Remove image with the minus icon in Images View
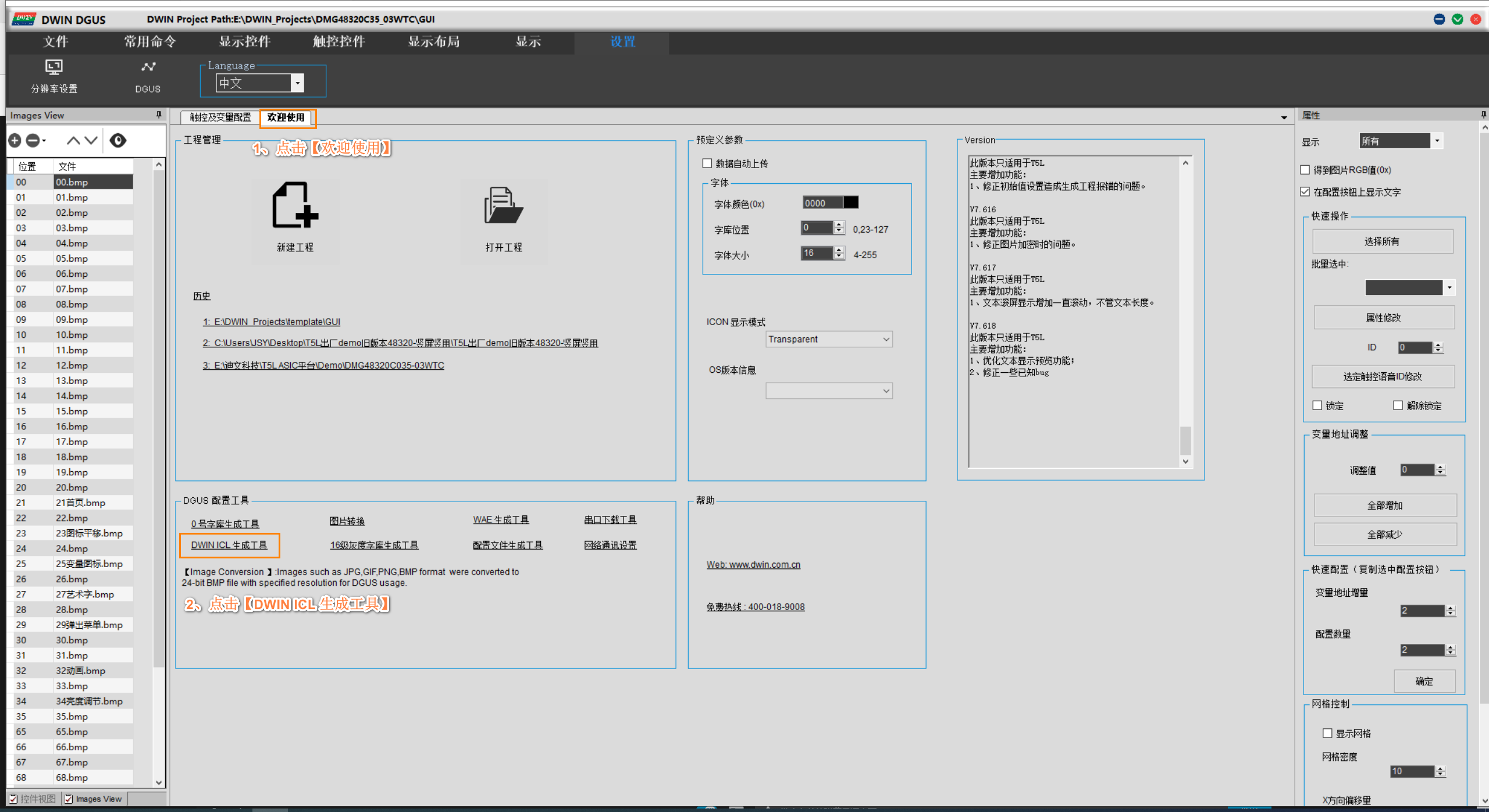This screenshot has width=1489, height=812. point(33,140)
